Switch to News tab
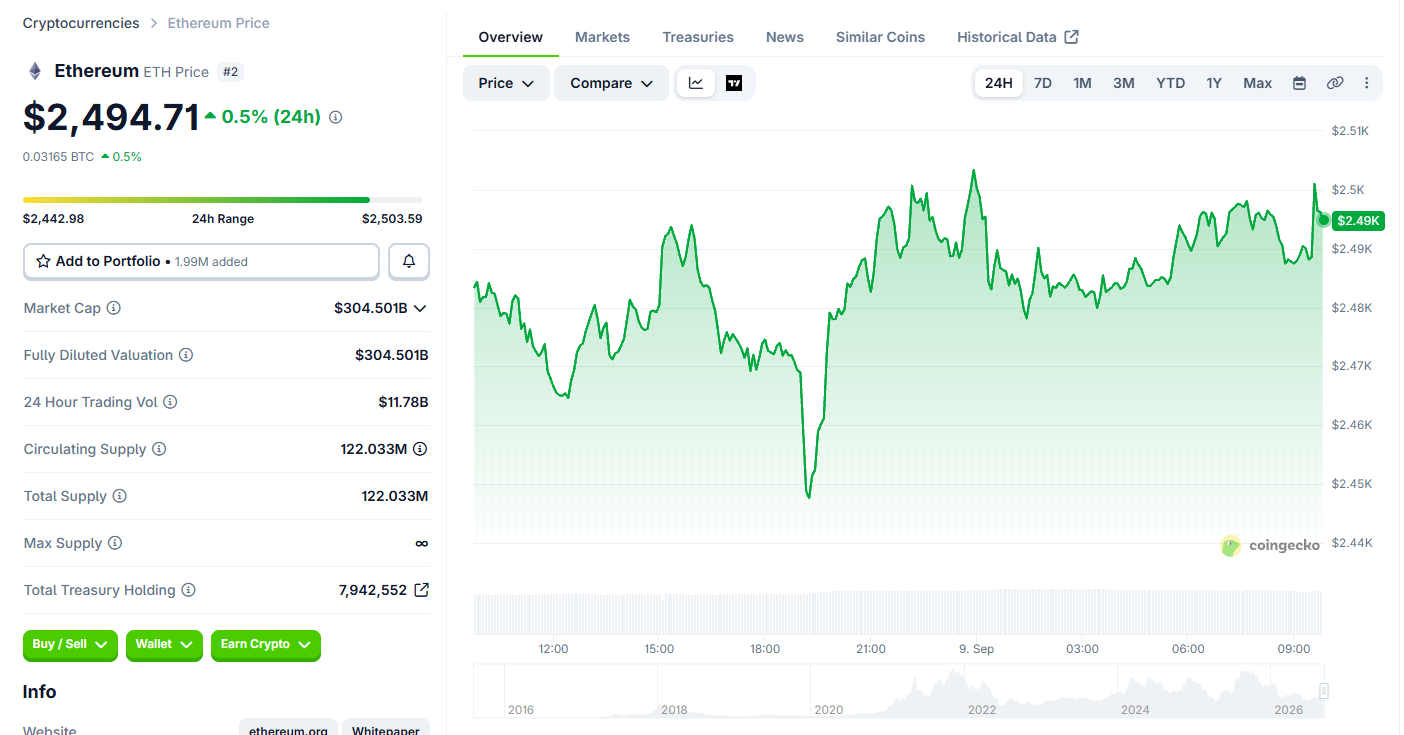The image size is (1404, 735). [785, 37]
